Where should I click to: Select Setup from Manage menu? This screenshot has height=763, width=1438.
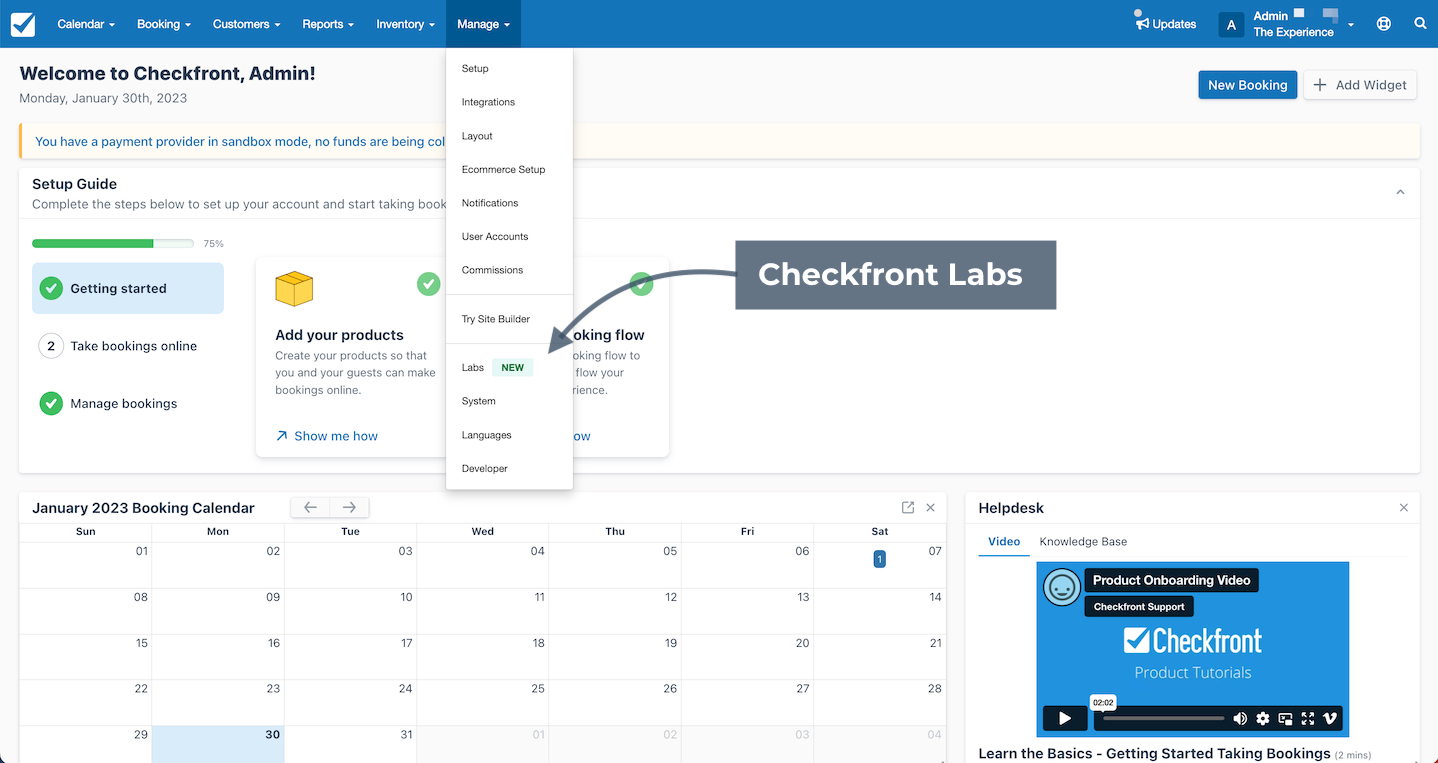509,68
